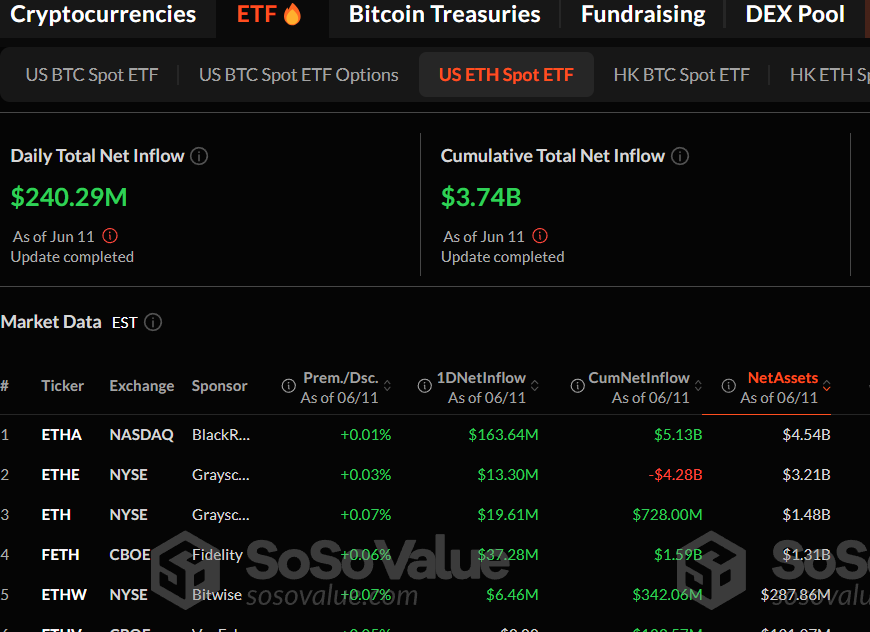This screenshot has height=632, width=870.
Task: Select US BTC Spot ETF sub-tab
Action: tap(92, 75)
